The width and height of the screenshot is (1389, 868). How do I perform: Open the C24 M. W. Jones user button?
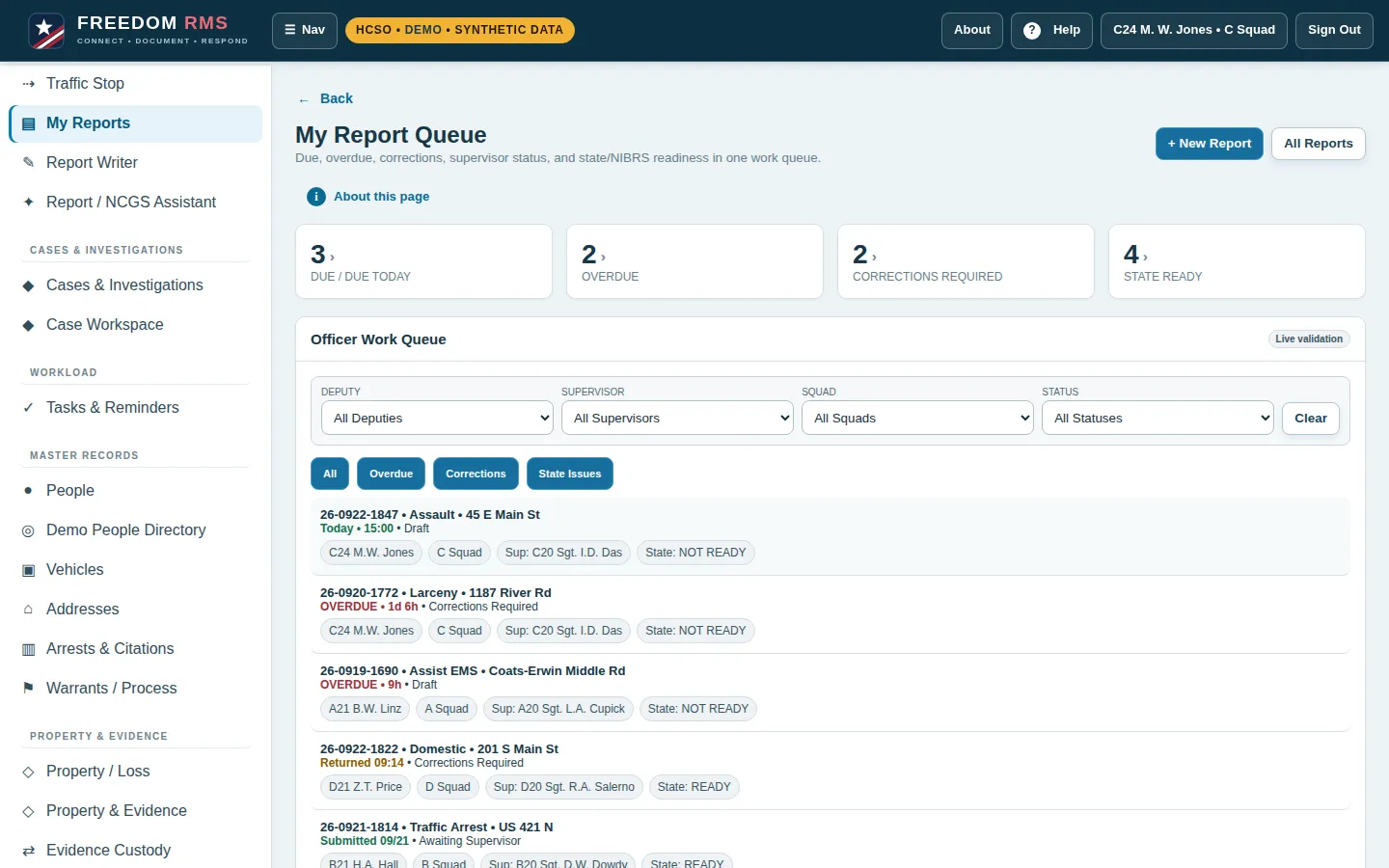[x=1194, y=30]
